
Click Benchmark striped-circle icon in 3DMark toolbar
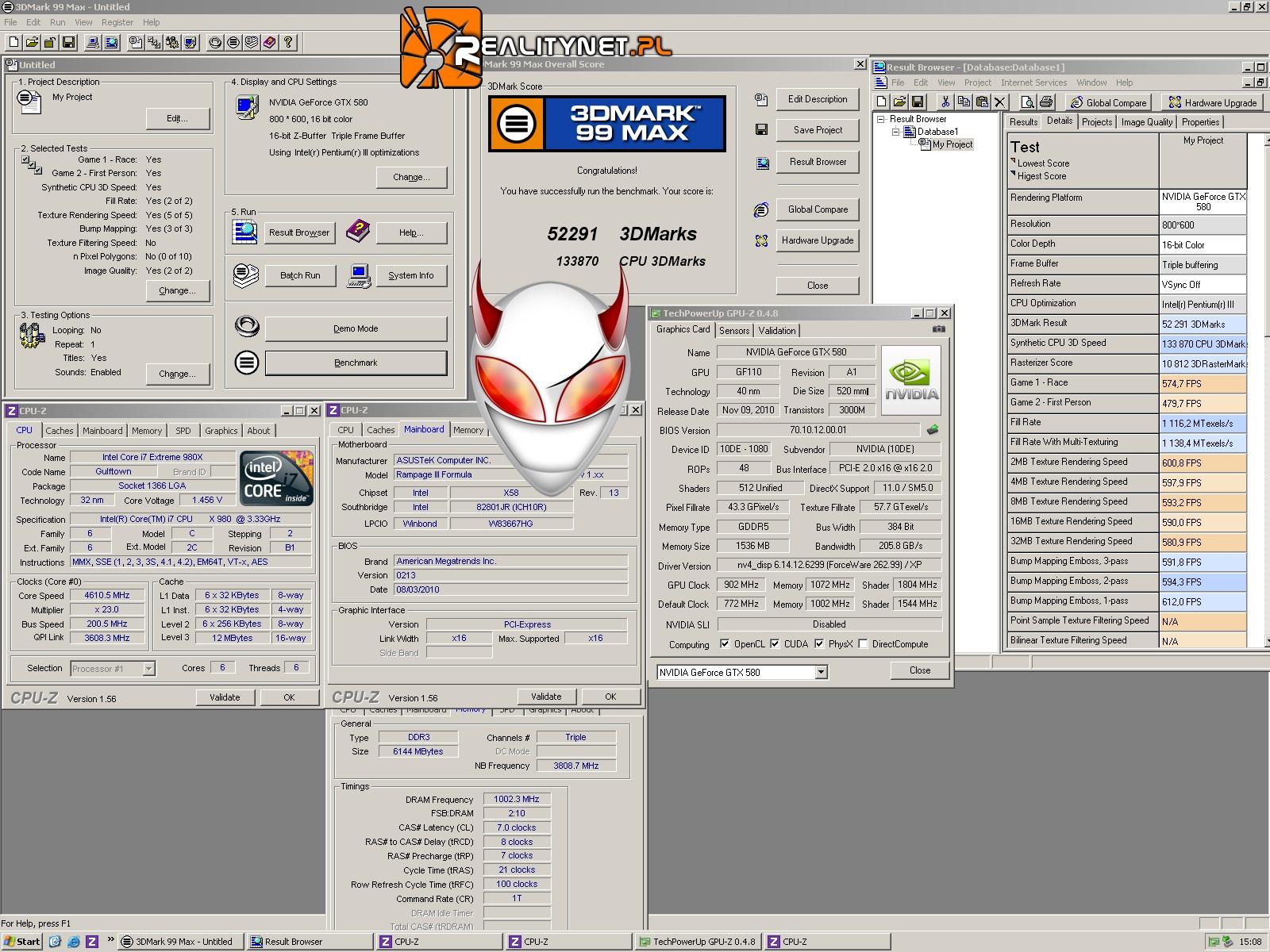(233, 42)
